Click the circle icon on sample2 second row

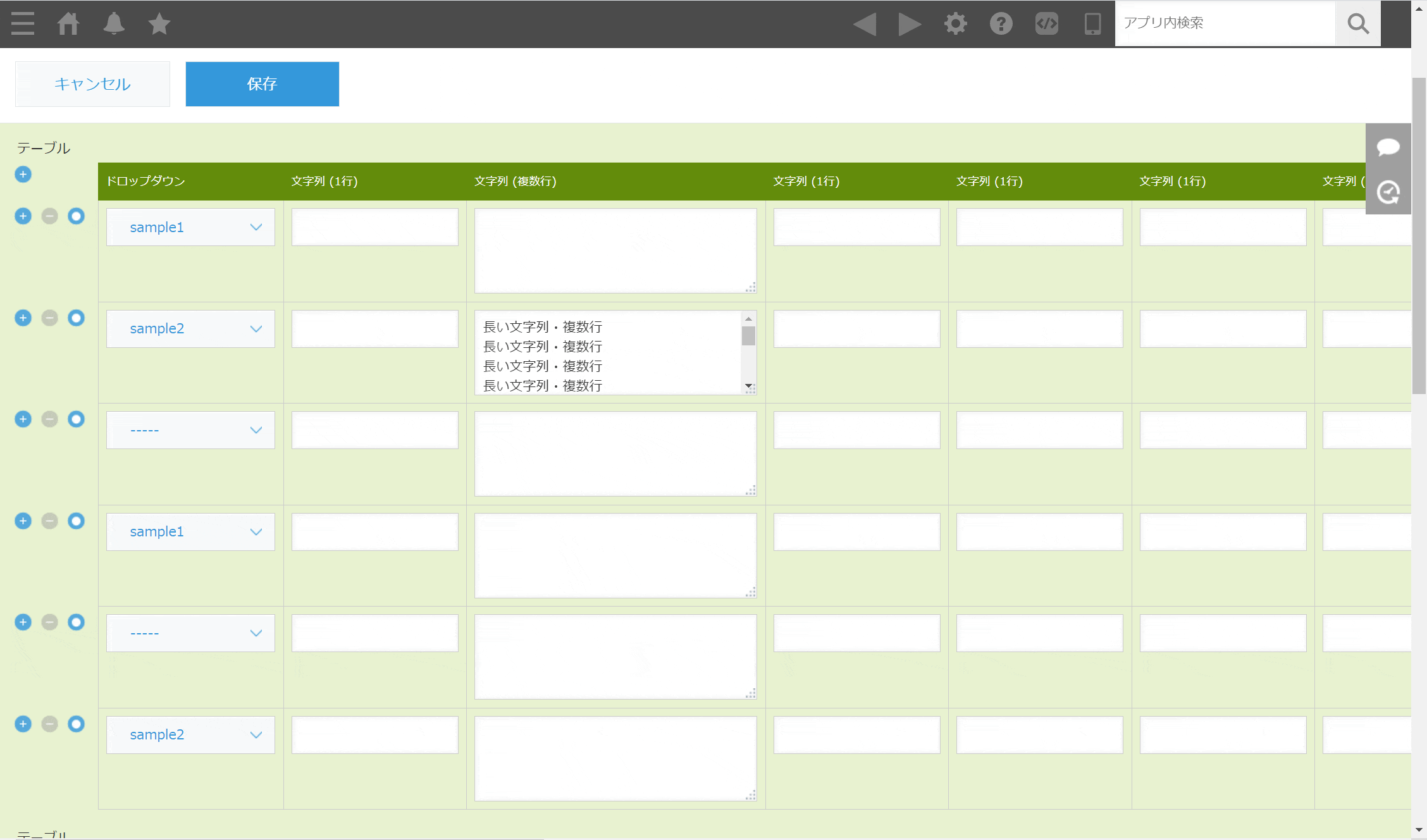pyautogui.click(x=76, y=318)
